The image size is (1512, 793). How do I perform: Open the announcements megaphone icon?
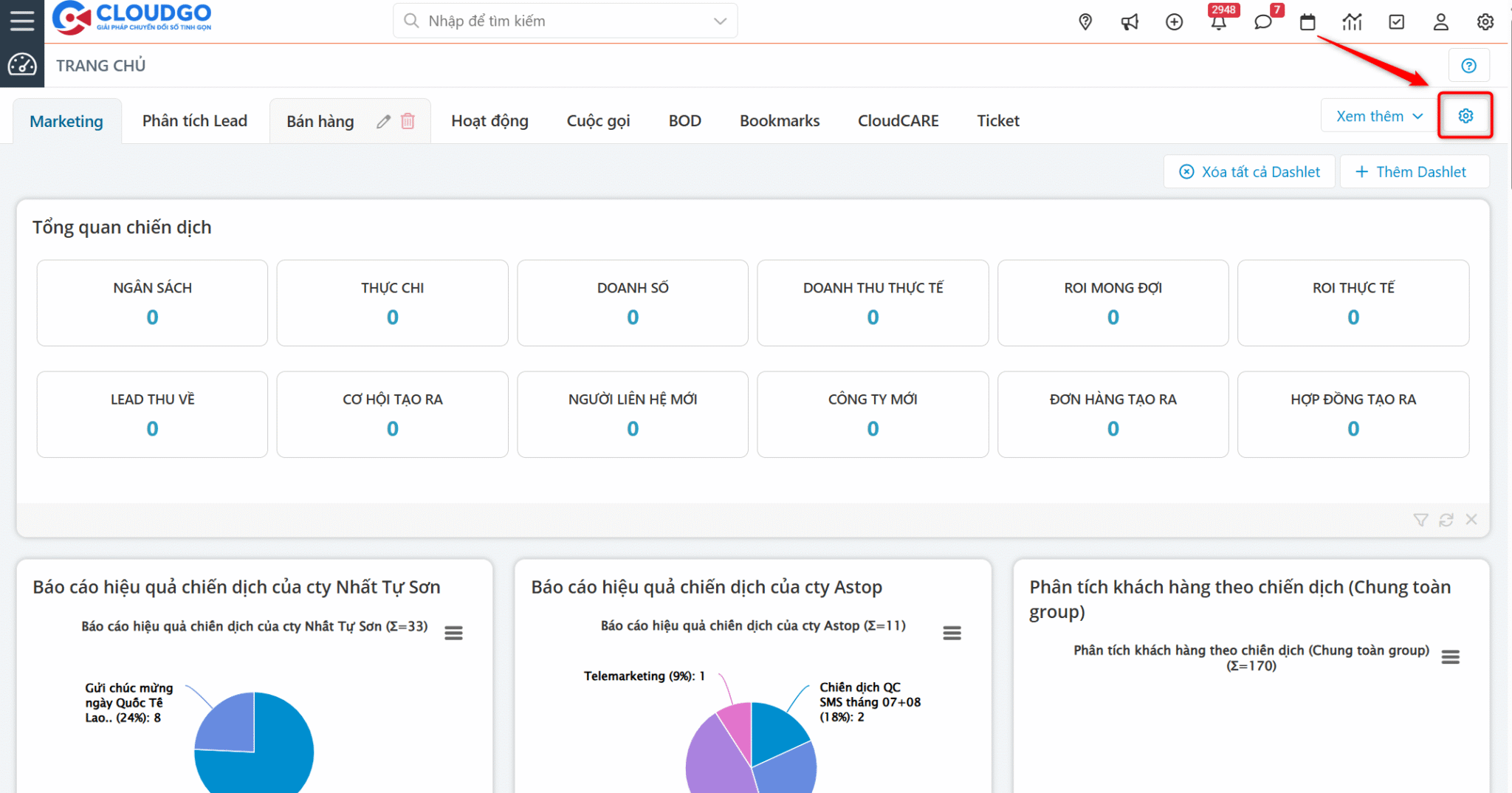(x=1130, y=21)
